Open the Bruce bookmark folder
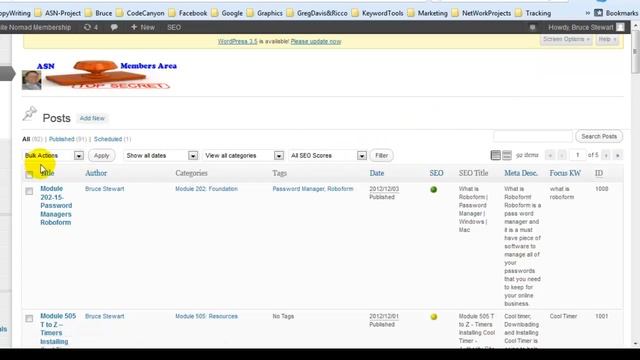 (x=98, y=13)
